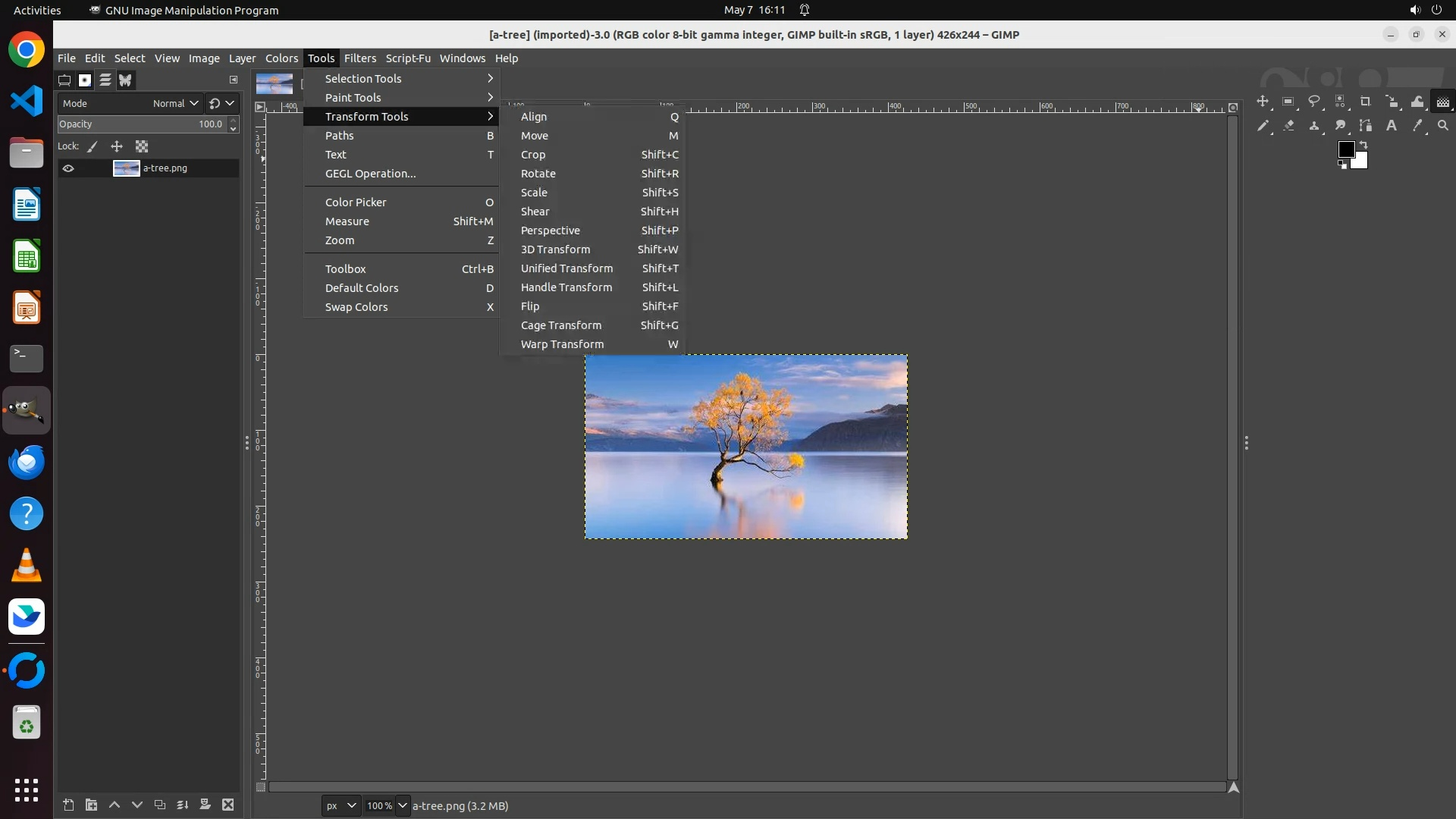Select the Text tool in toolbox
This screenshot has height=819, width=1456.
click(1392, 126)
